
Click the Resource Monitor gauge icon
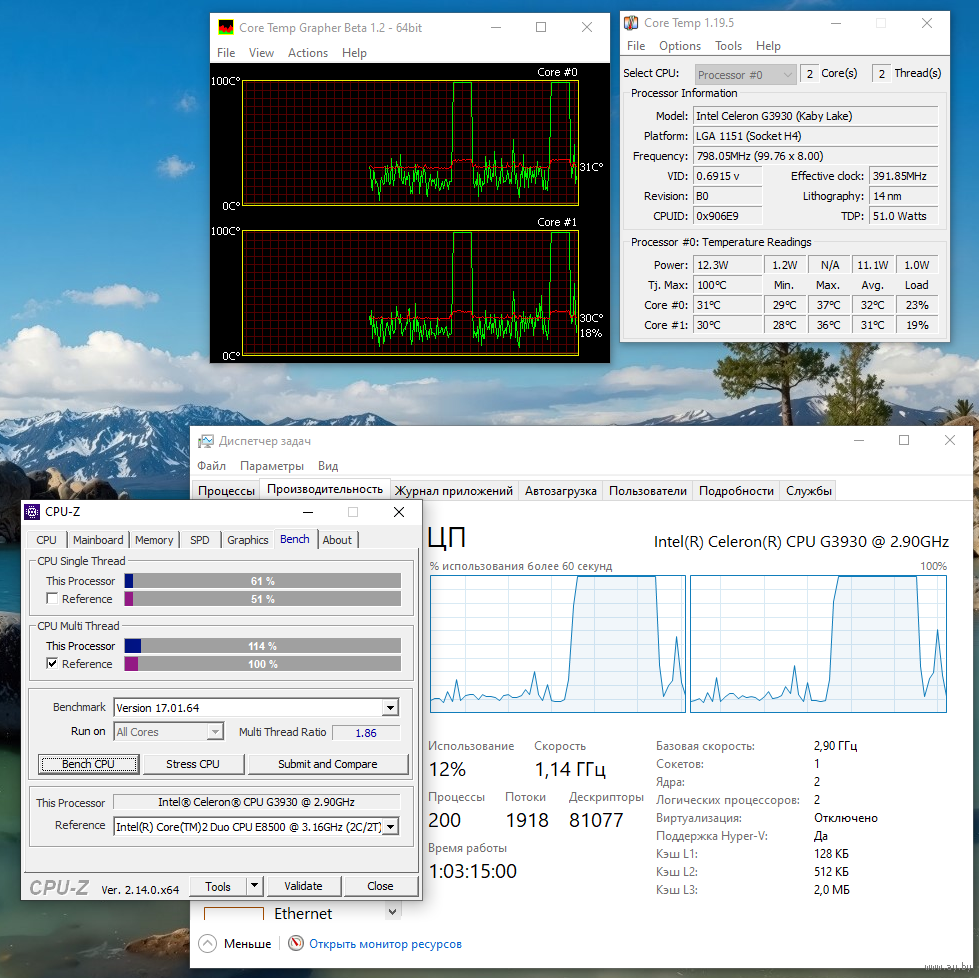point(295,943)
